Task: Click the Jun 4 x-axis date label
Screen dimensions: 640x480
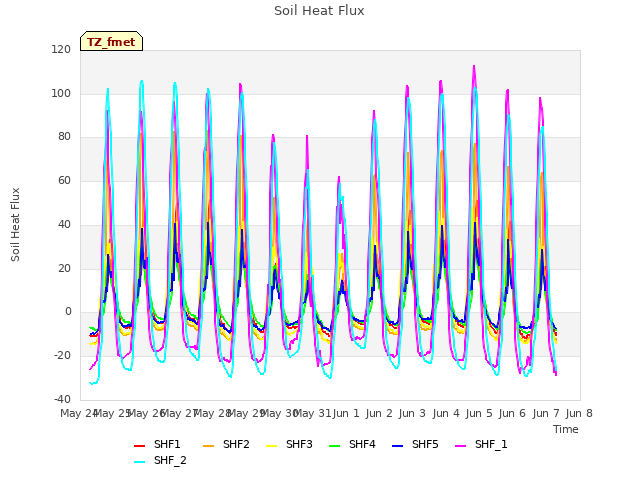Action: coord(446,413)
